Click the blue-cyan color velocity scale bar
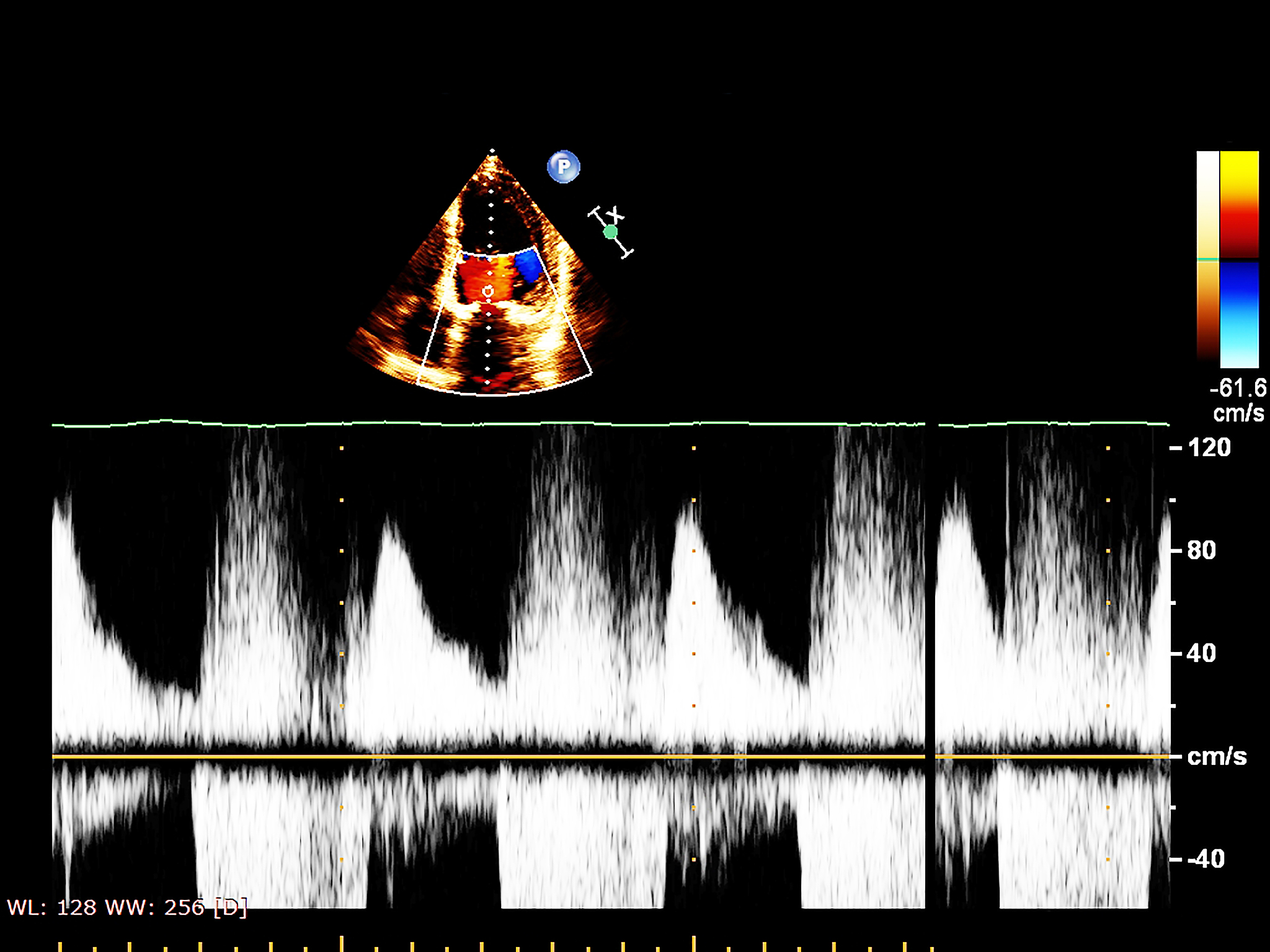1270x952 pixels. click(1239, 314)
